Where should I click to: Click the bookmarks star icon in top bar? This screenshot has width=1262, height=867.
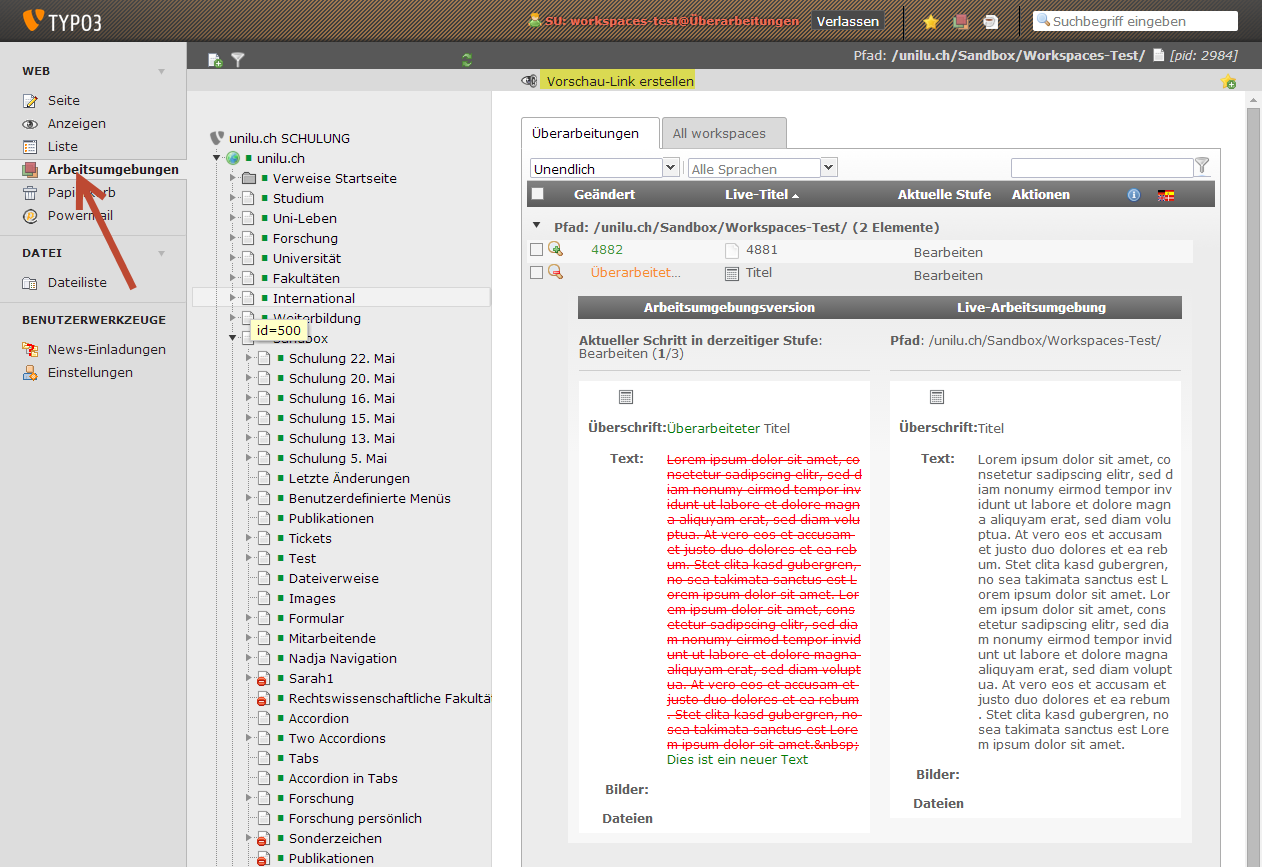[931, 21]
